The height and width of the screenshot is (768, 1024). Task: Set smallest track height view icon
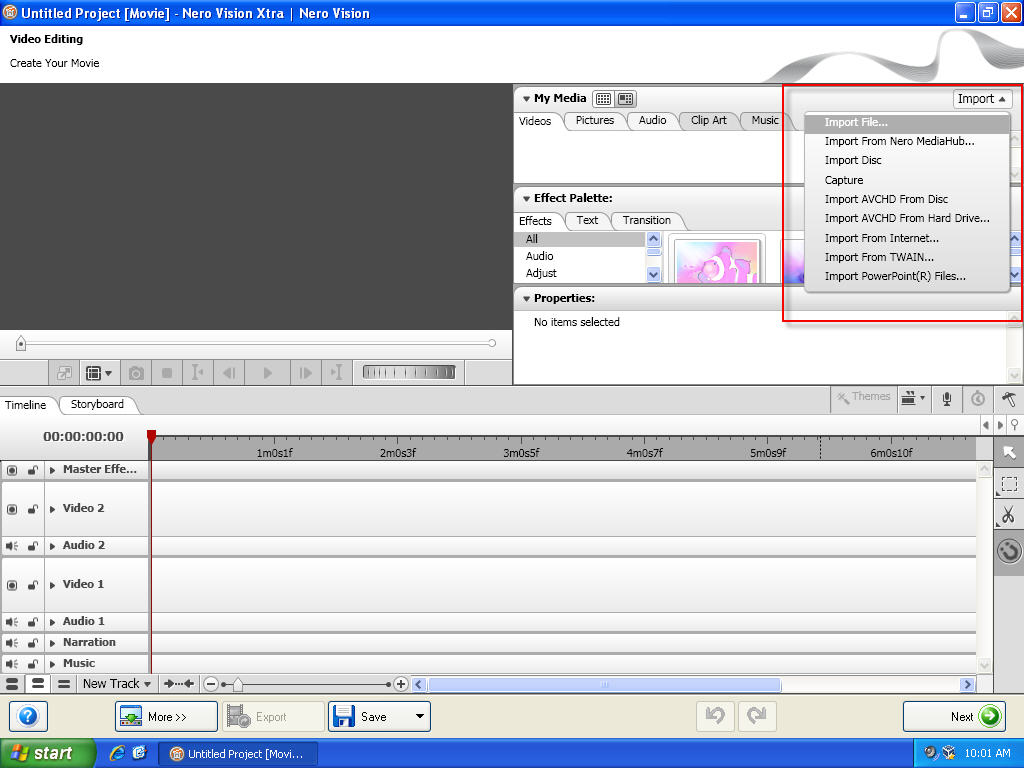(63, 684)
